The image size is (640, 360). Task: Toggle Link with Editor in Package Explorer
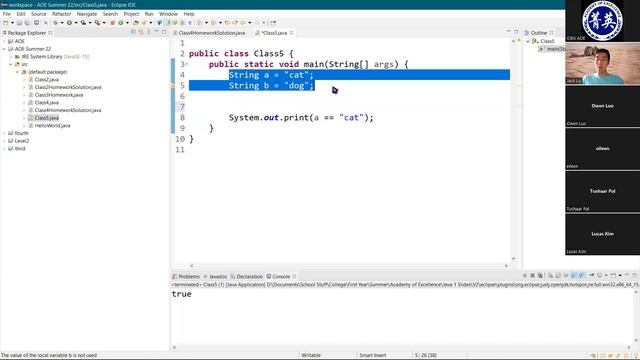tap(141, 32)
